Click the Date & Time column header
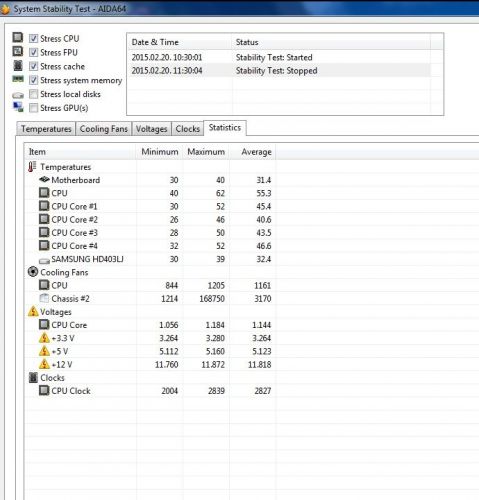This screenshot has height=500, width=479. [x=179, y=42]
